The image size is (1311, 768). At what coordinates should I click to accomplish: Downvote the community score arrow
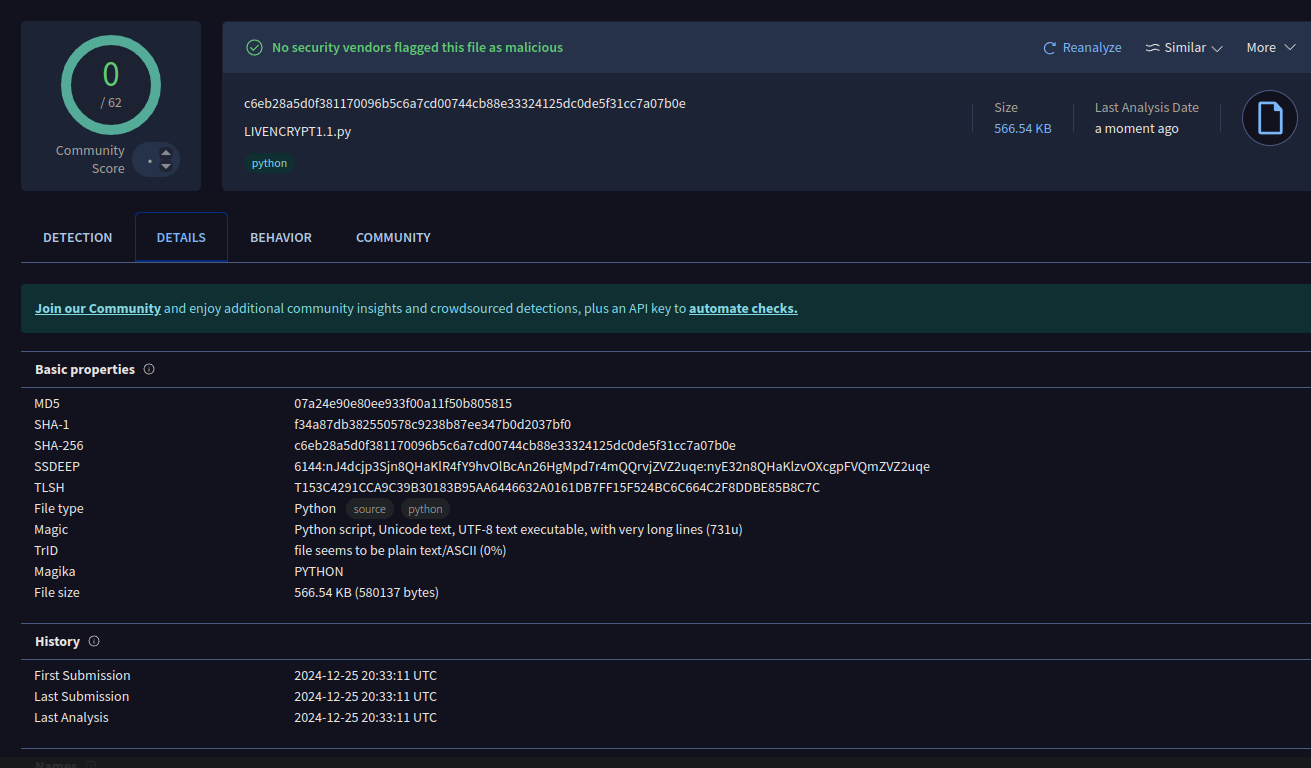click(x=166, y=167)
